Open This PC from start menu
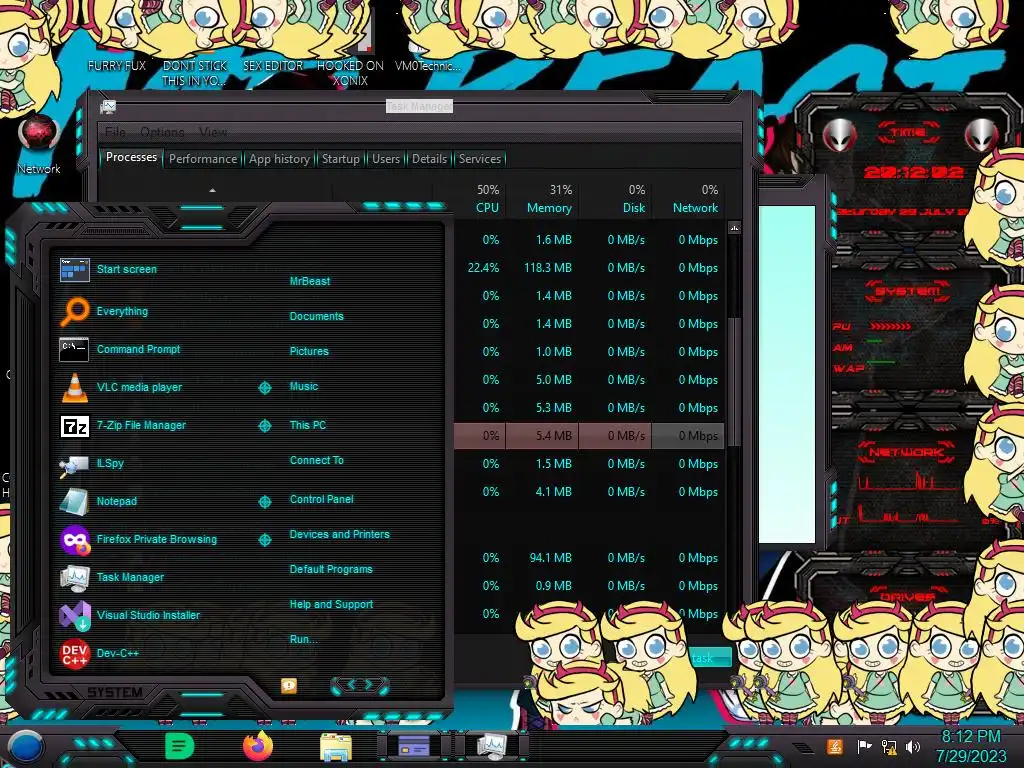The height and width of the screenshot is (768, 1024). pyautogui.click(x=308, y=425)
